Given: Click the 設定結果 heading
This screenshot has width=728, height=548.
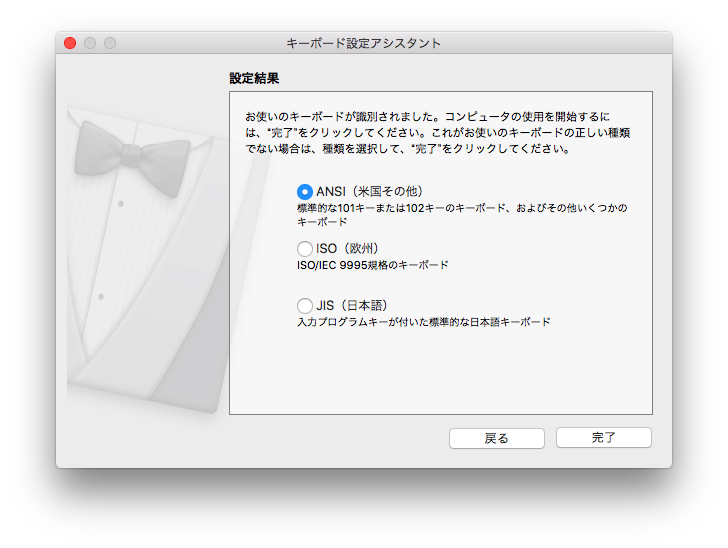Looking at the screenshot, I should (254, 78).
